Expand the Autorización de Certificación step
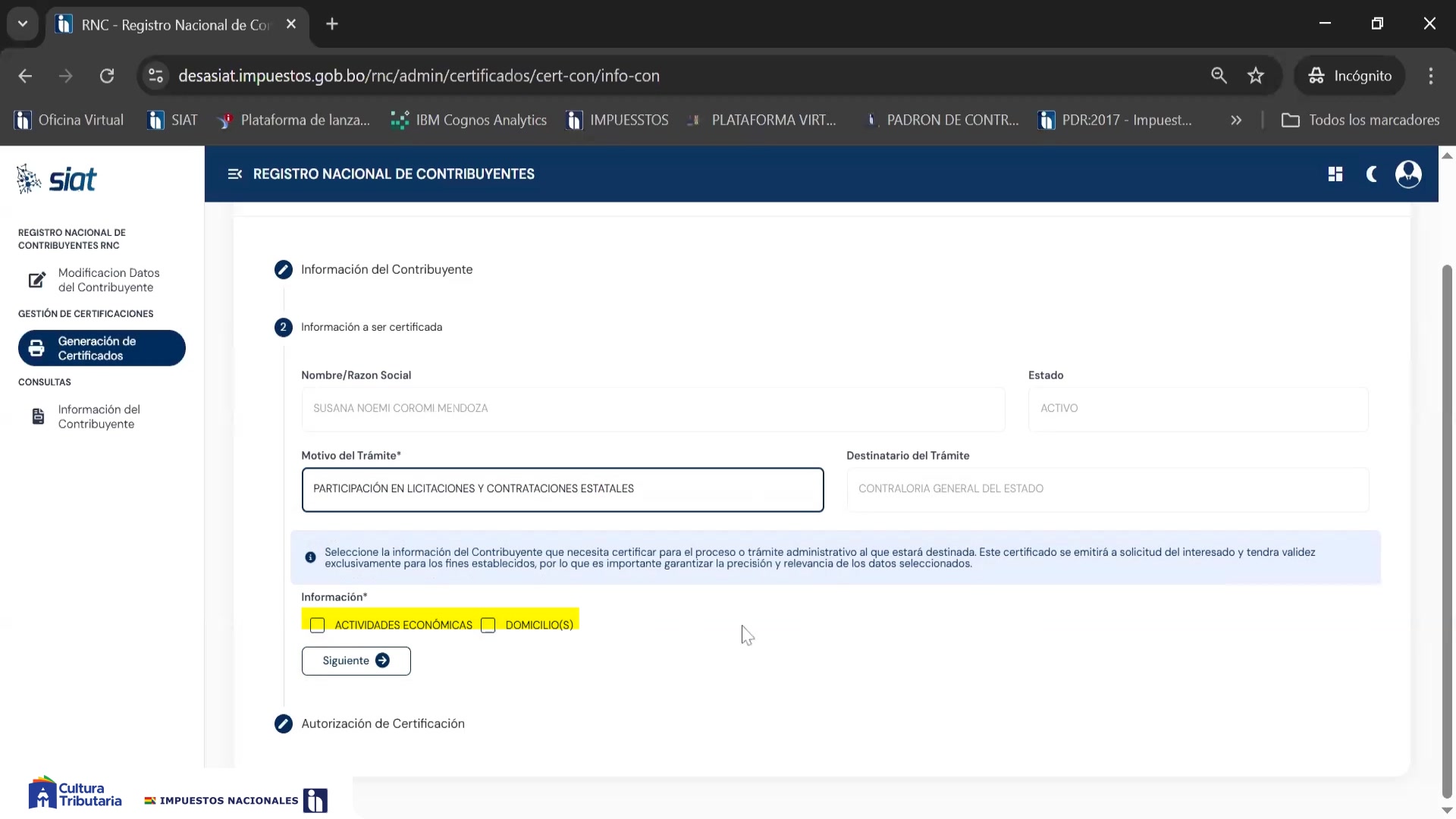 click(370, 723)
